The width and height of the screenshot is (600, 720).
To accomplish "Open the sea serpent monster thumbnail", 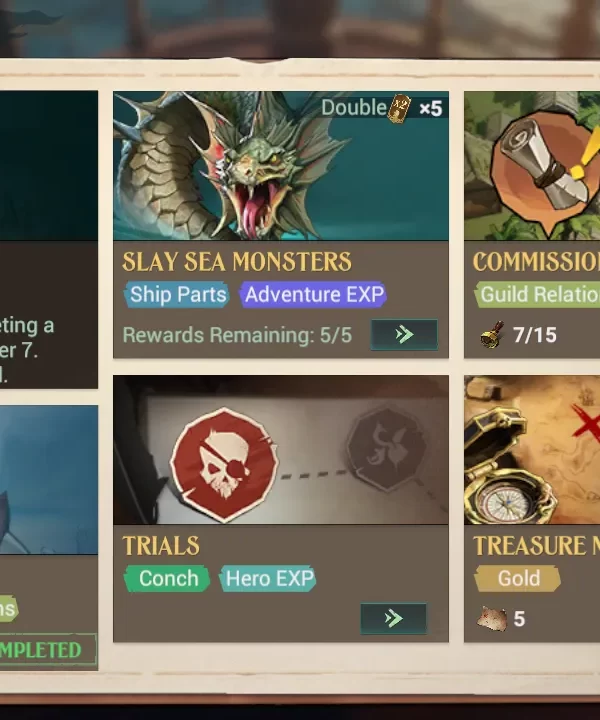I will coord(280,166).
